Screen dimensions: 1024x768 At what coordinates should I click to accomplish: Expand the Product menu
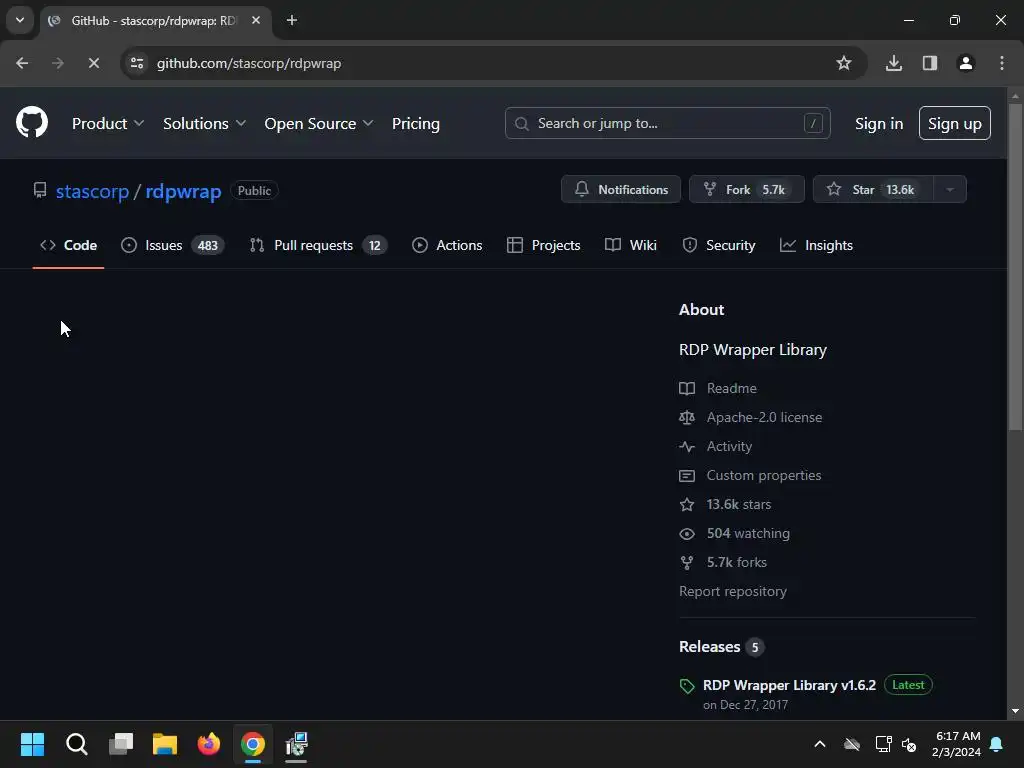click(108, 123)
